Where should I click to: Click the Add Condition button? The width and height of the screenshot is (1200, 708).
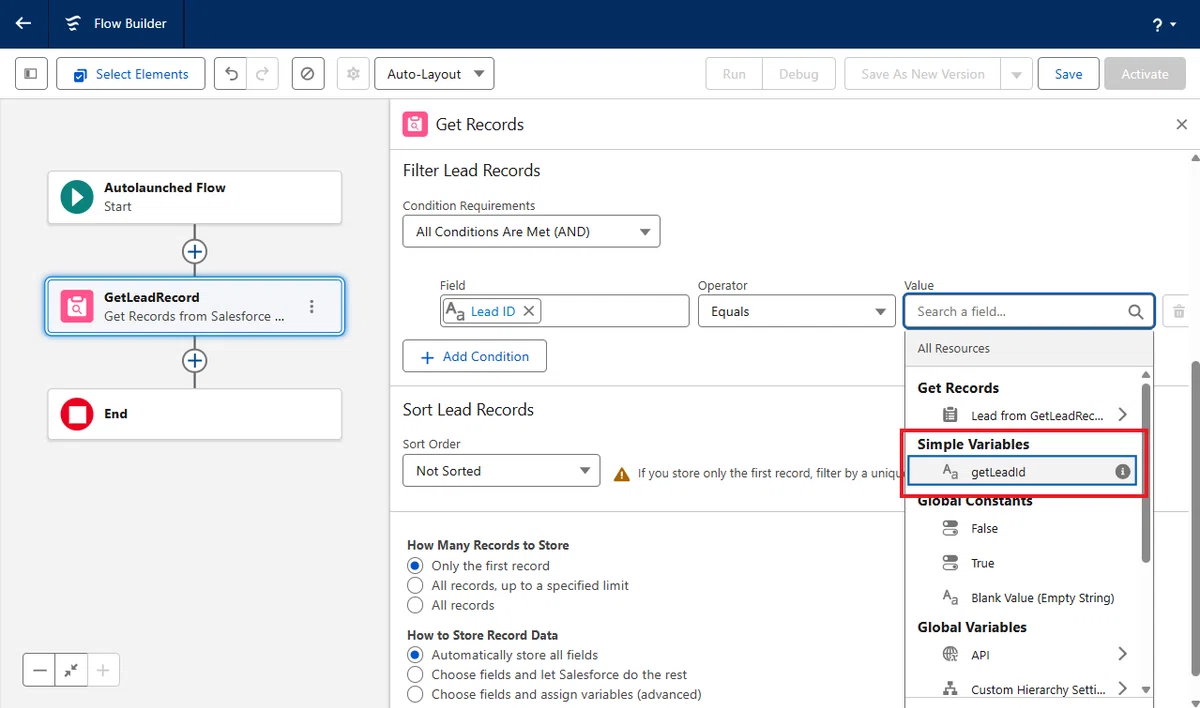[x=474, y=356]
